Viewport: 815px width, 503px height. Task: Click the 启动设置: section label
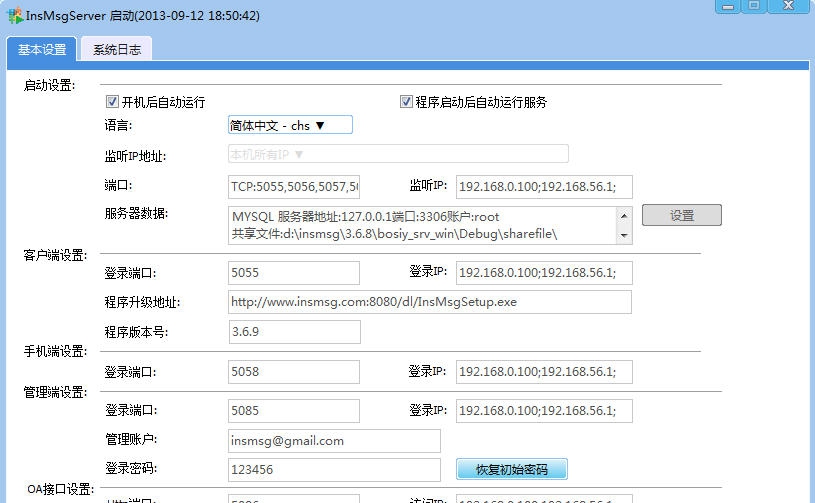(x=49, y=85)
